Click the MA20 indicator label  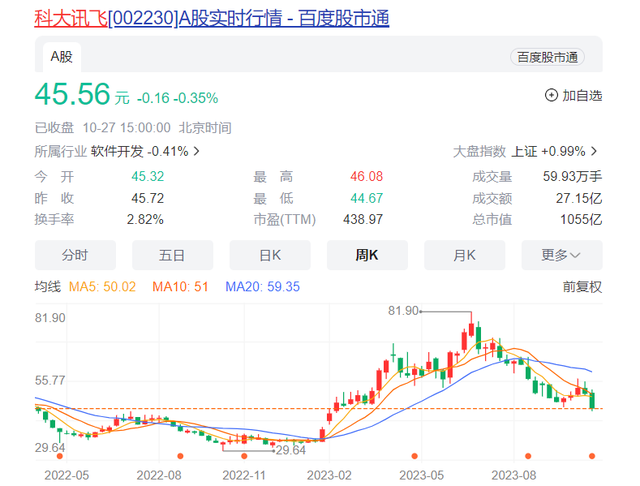click(262, 287)
